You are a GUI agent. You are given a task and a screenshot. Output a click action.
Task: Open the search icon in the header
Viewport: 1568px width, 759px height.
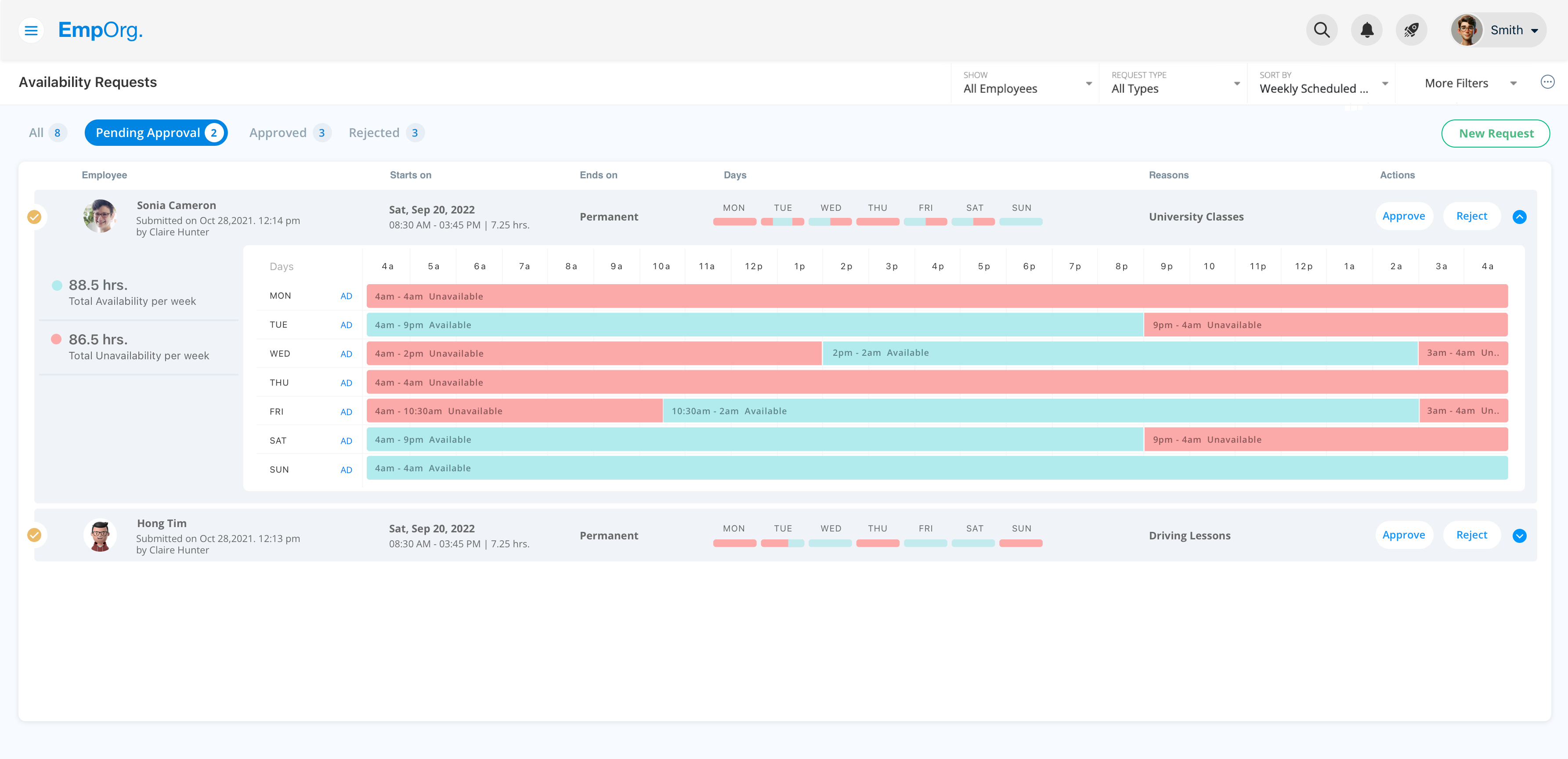1322,29
